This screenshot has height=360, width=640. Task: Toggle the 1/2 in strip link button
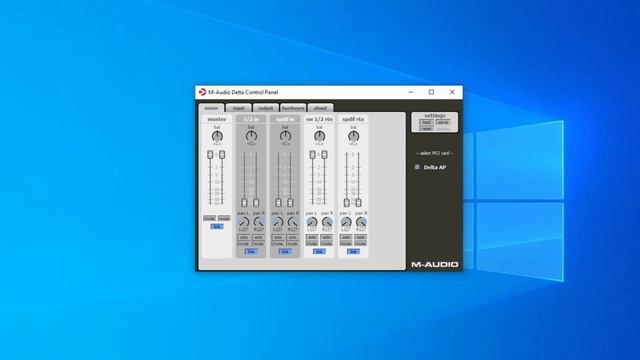click(251, 251)
